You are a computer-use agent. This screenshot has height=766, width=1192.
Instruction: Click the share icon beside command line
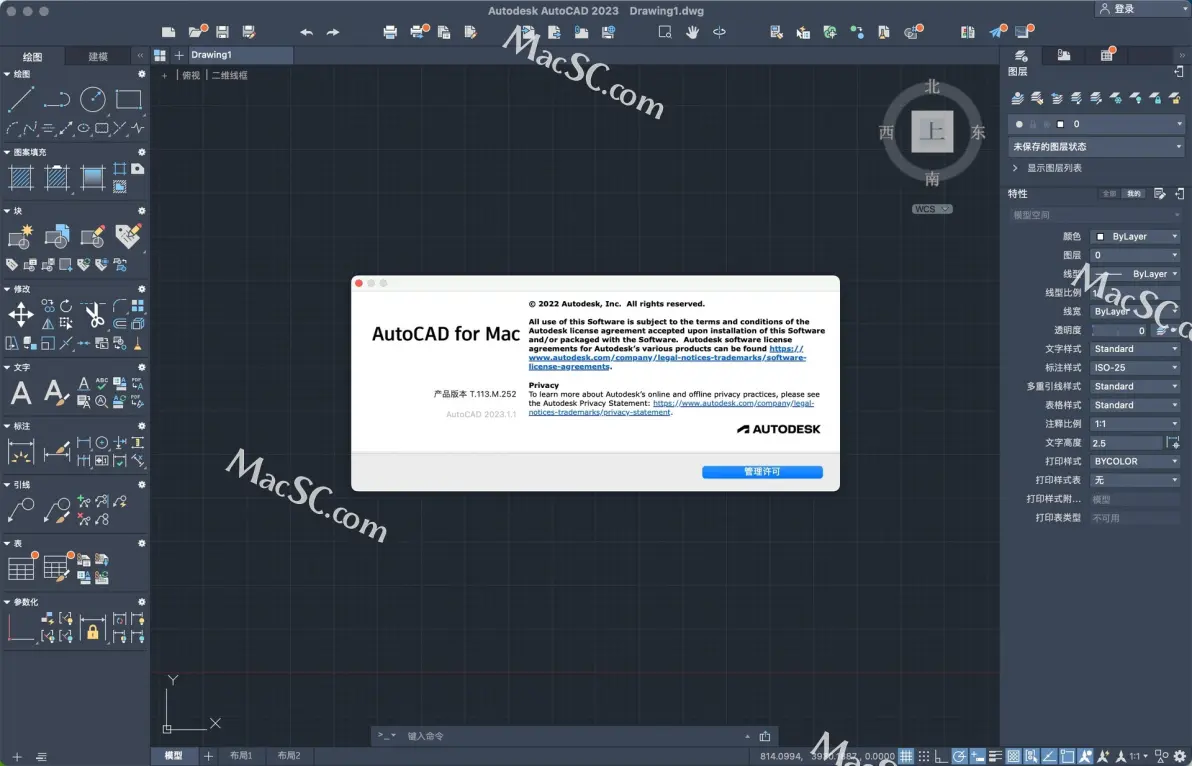tap(765, 736)
